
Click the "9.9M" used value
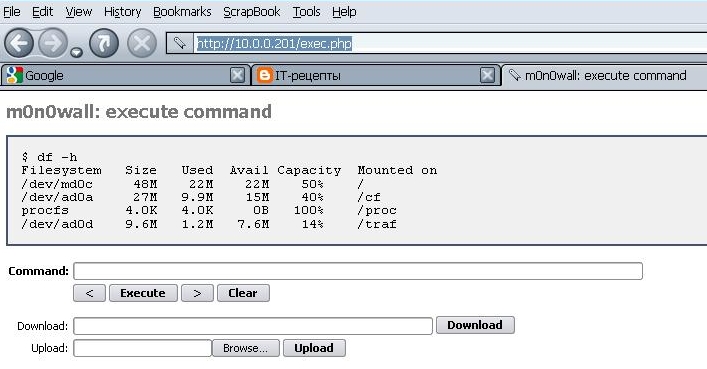coord(197,197)
